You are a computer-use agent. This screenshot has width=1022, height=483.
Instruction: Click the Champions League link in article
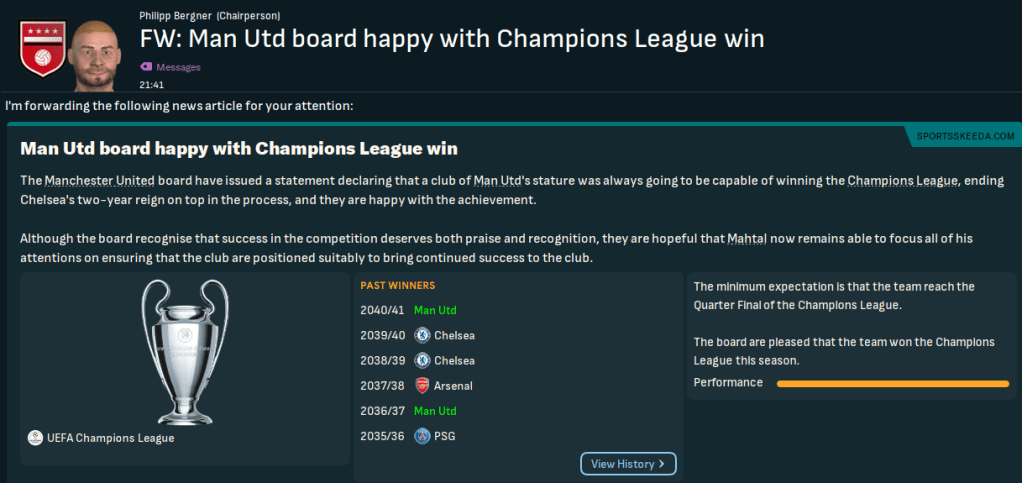pos(902,181)
